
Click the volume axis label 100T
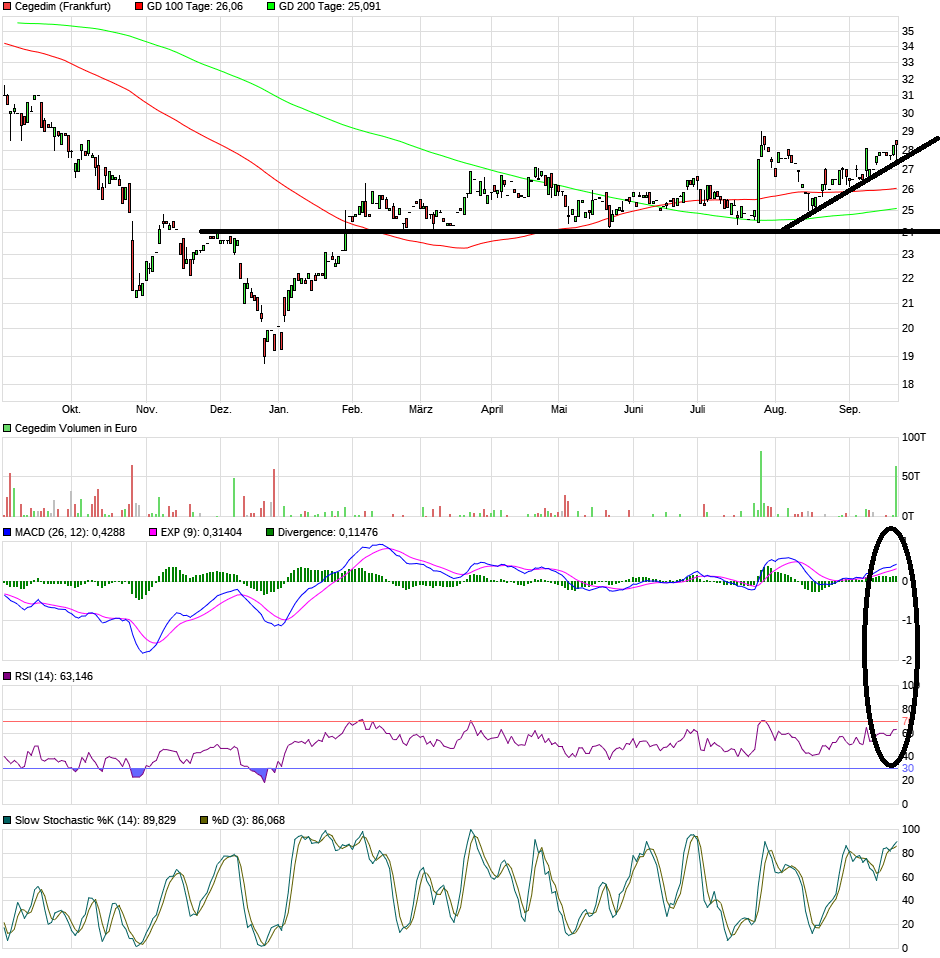tap(914, 437)
